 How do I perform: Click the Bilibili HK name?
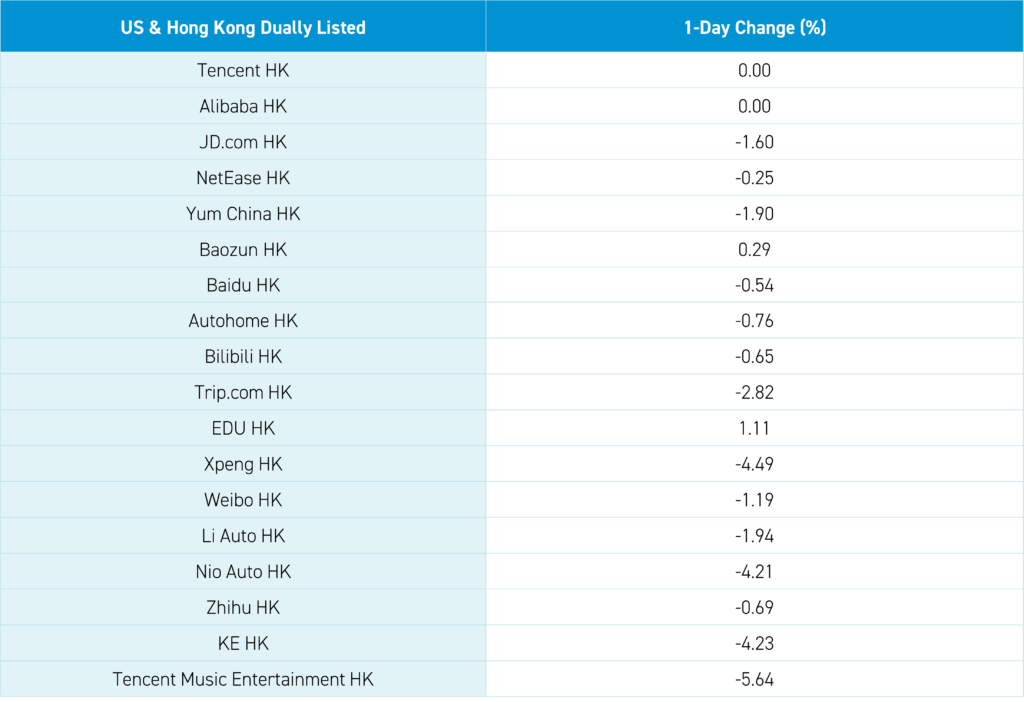pos(243,357)
